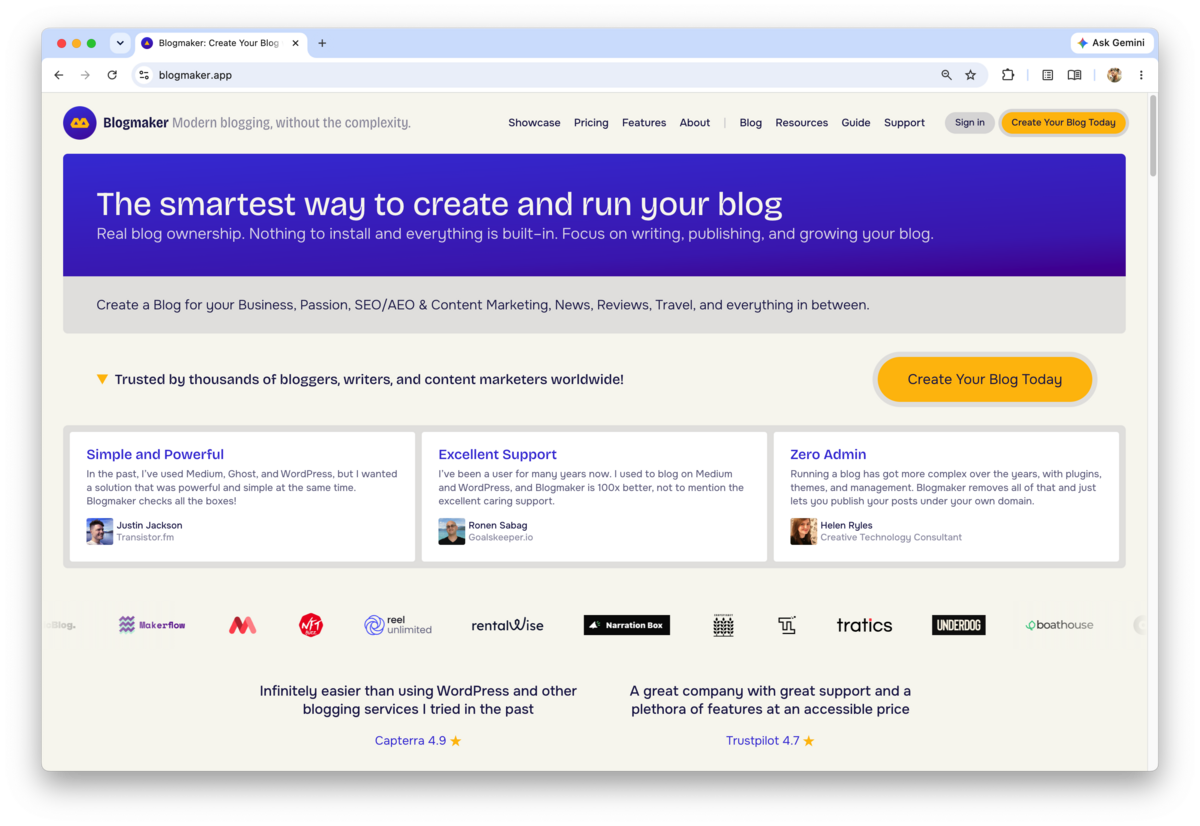Select the Blogmaker browser tab

click(221, 43)
